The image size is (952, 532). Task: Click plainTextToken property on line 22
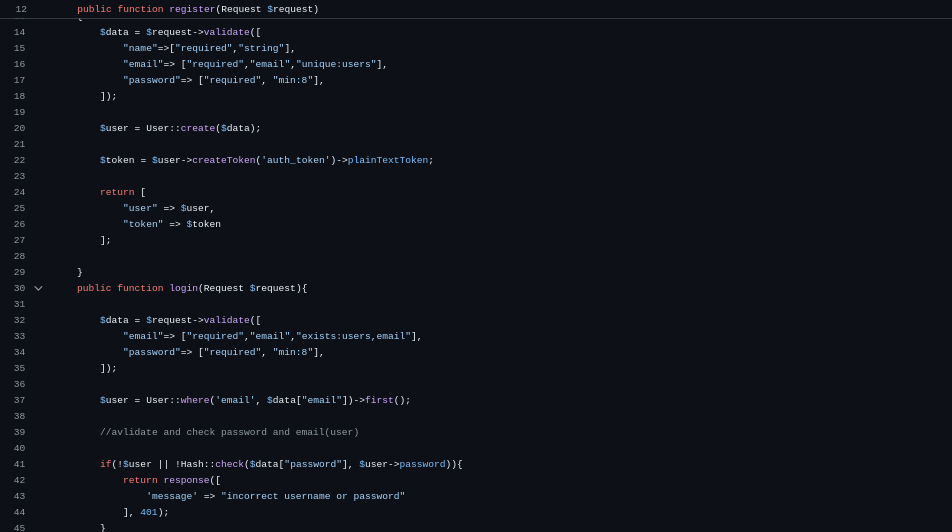390,160
